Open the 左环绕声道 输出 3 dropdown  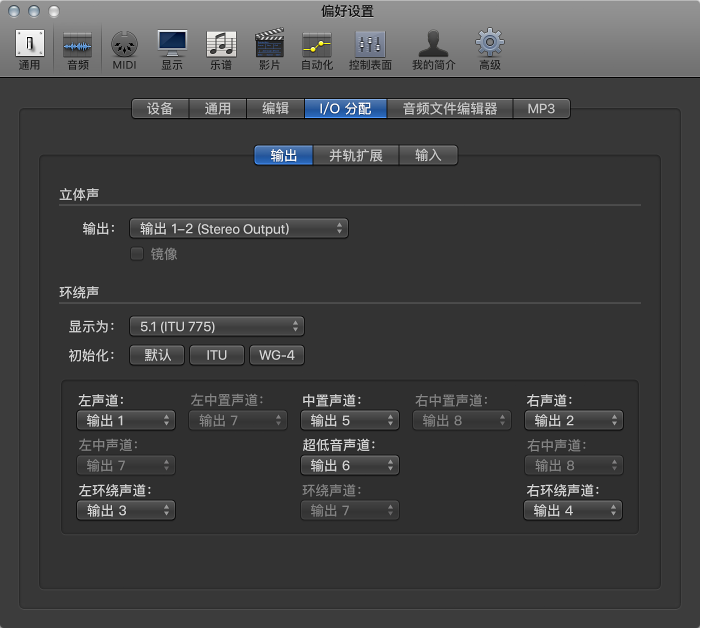coord(126,510)
